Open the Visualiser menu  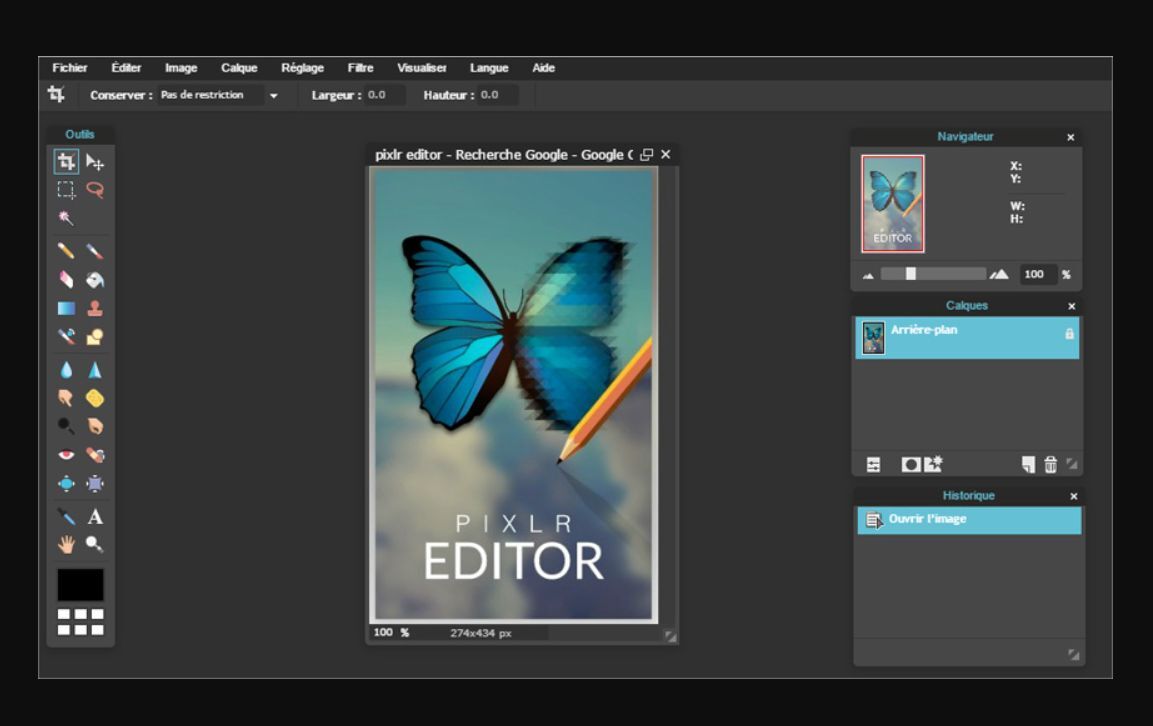(x=422, y=68)
